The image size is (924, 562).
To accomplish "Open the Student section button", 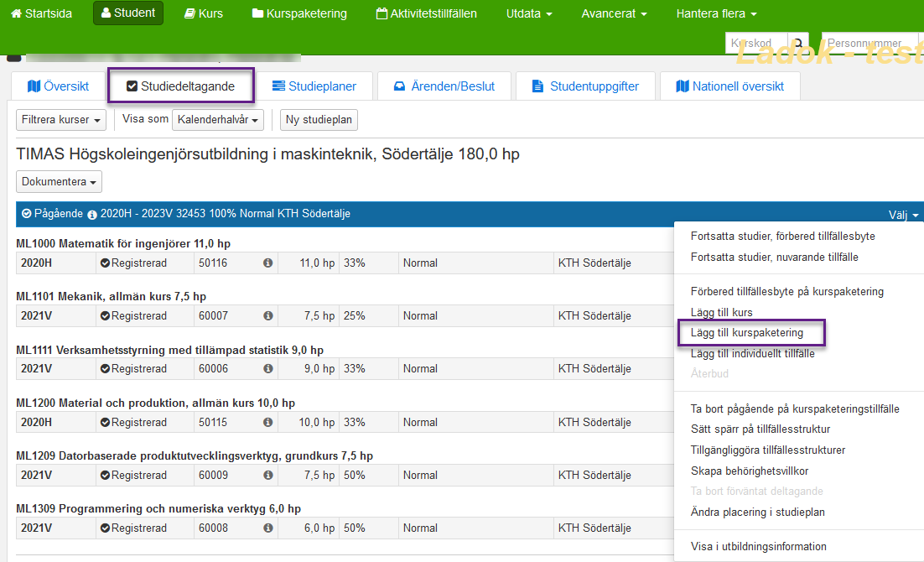I will [x=128, y=14].
